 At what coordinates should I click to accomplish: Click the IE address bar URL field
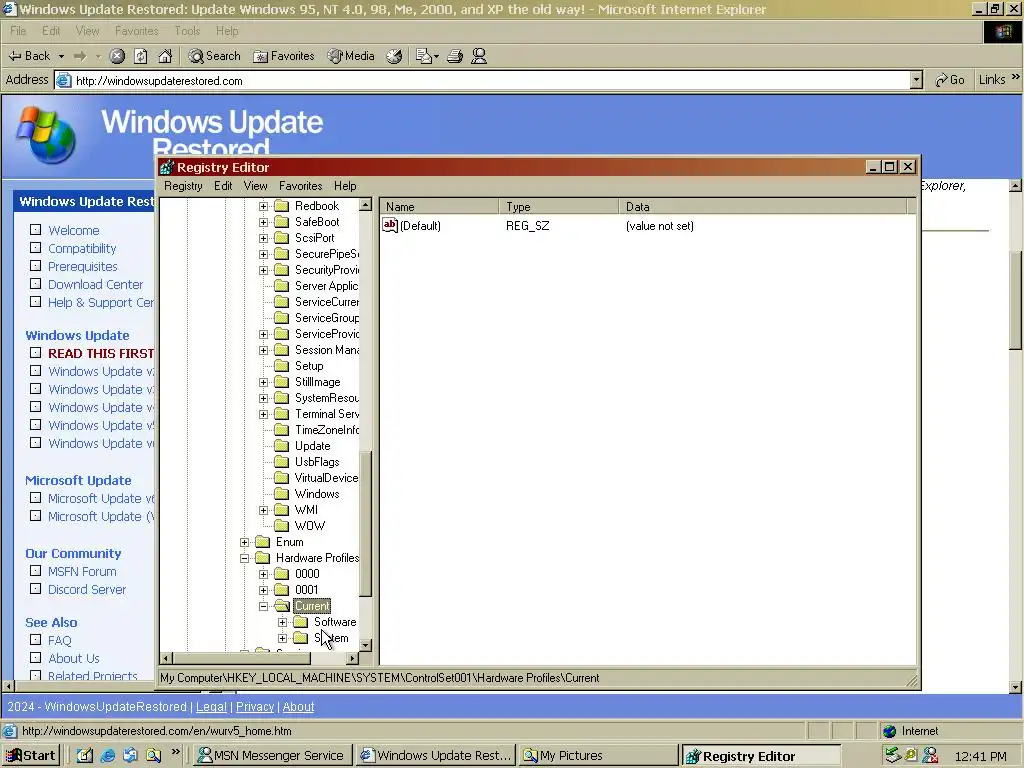click(483, 80)
